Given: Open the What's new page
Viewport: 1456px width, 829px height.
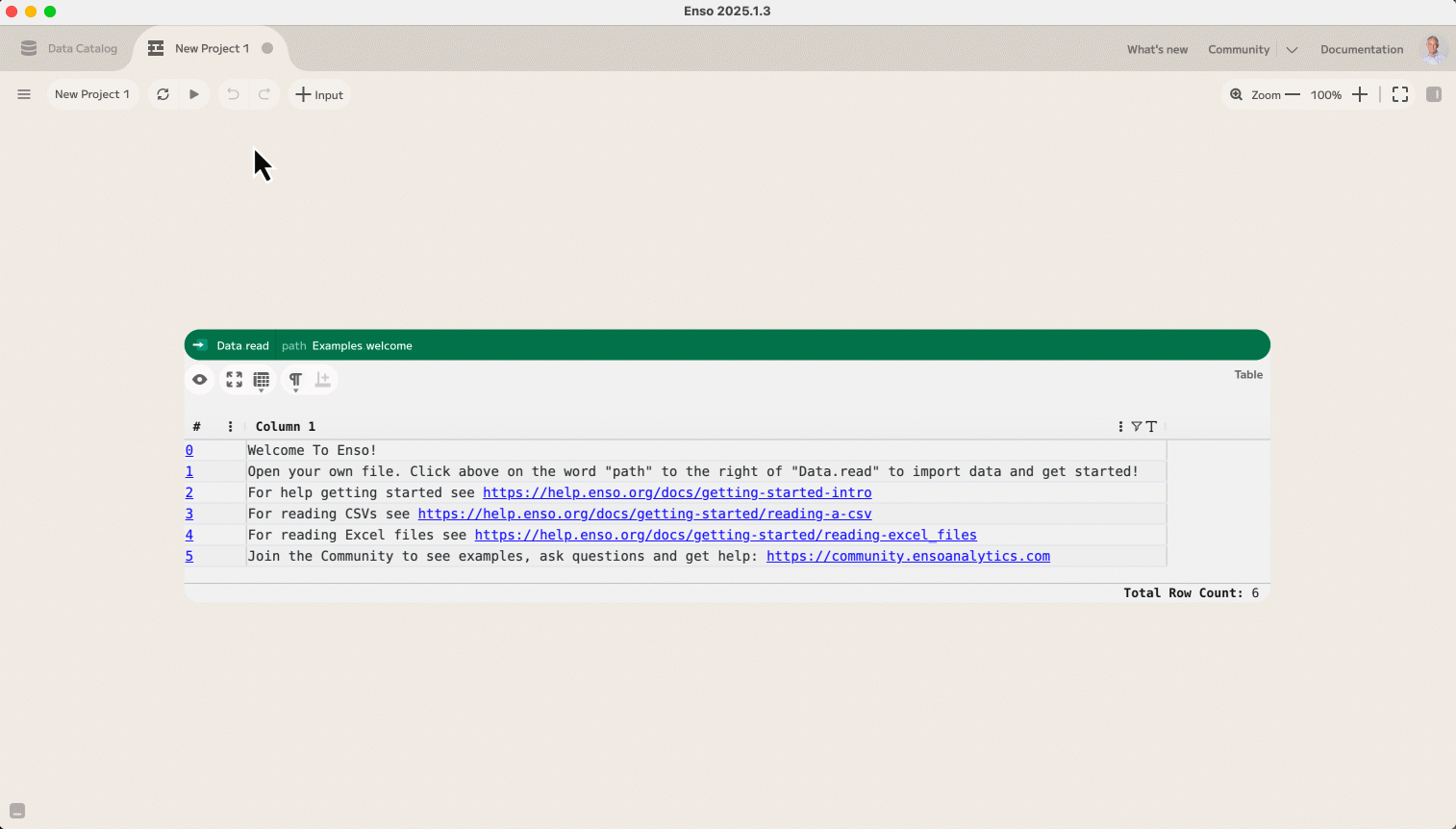Looking at the screenshot, I should click(1157, 50).
